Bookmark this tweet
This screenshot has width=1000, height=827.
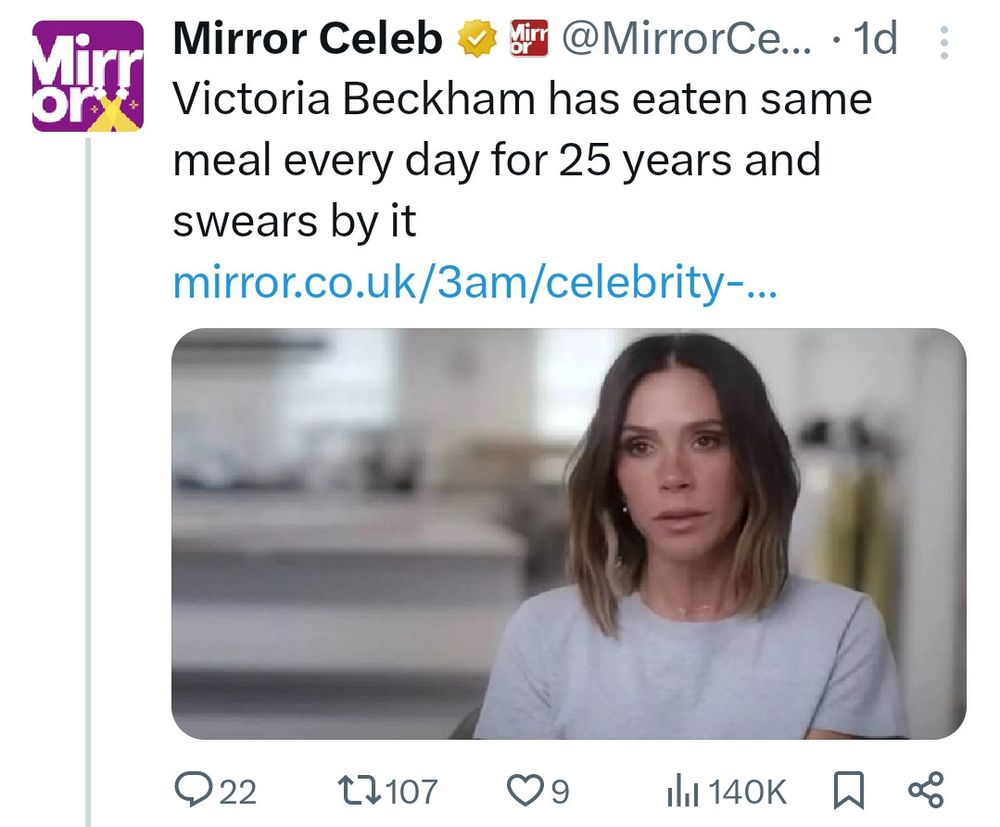pos(846,791)
